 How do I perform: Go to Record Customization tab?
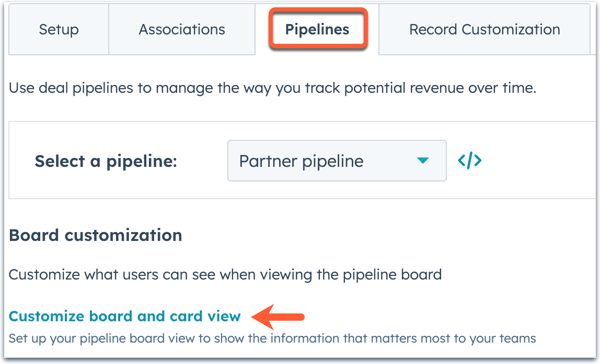tap(484, 29)
